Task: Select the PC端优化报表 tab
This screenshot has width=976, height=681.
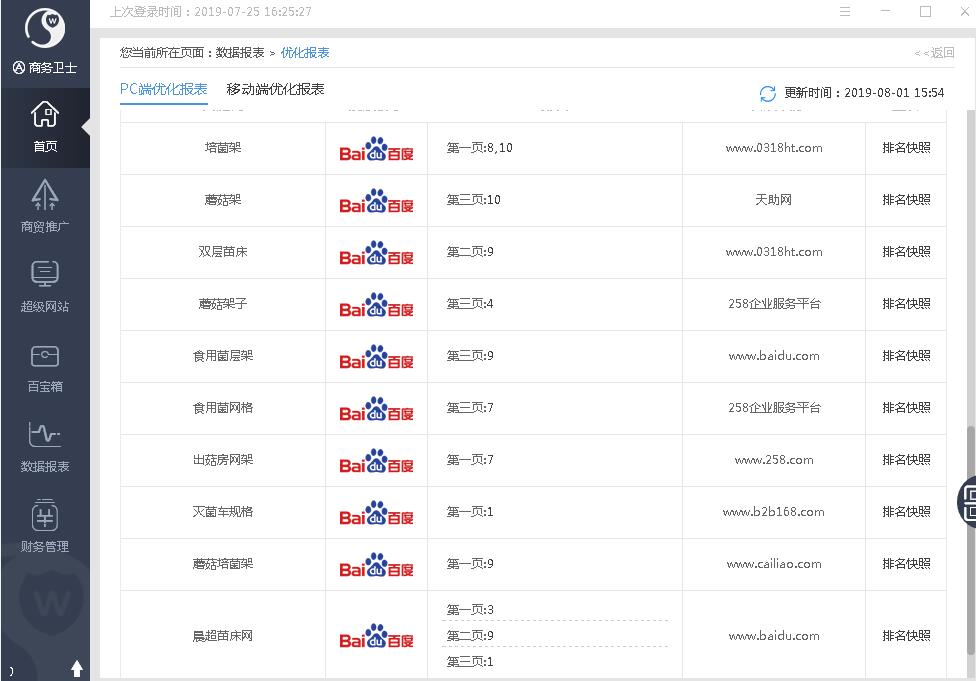Action: pyautogui.click(x=163, y=89)
